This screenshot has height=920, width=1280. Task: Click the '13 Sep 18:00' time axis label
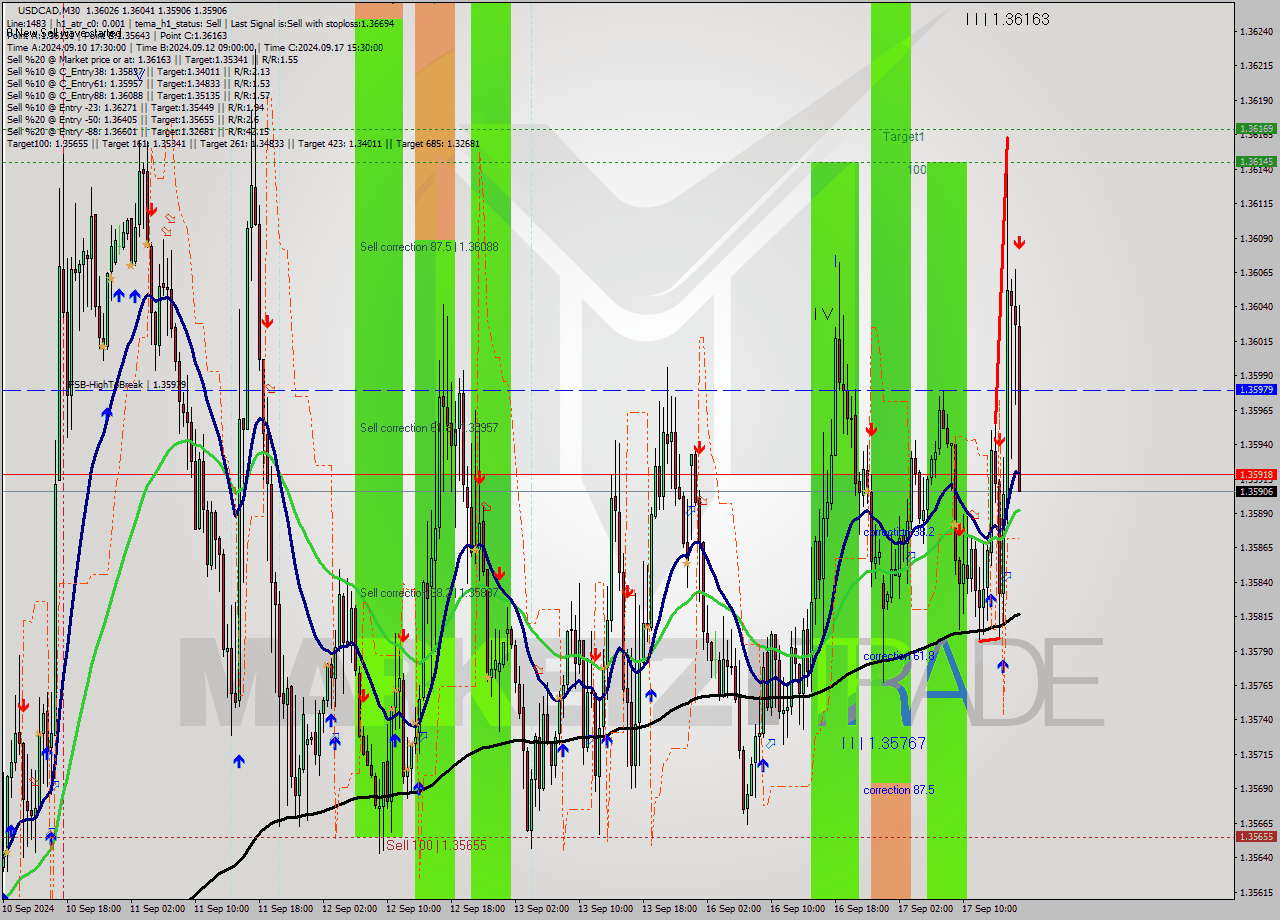click(669, 909)
